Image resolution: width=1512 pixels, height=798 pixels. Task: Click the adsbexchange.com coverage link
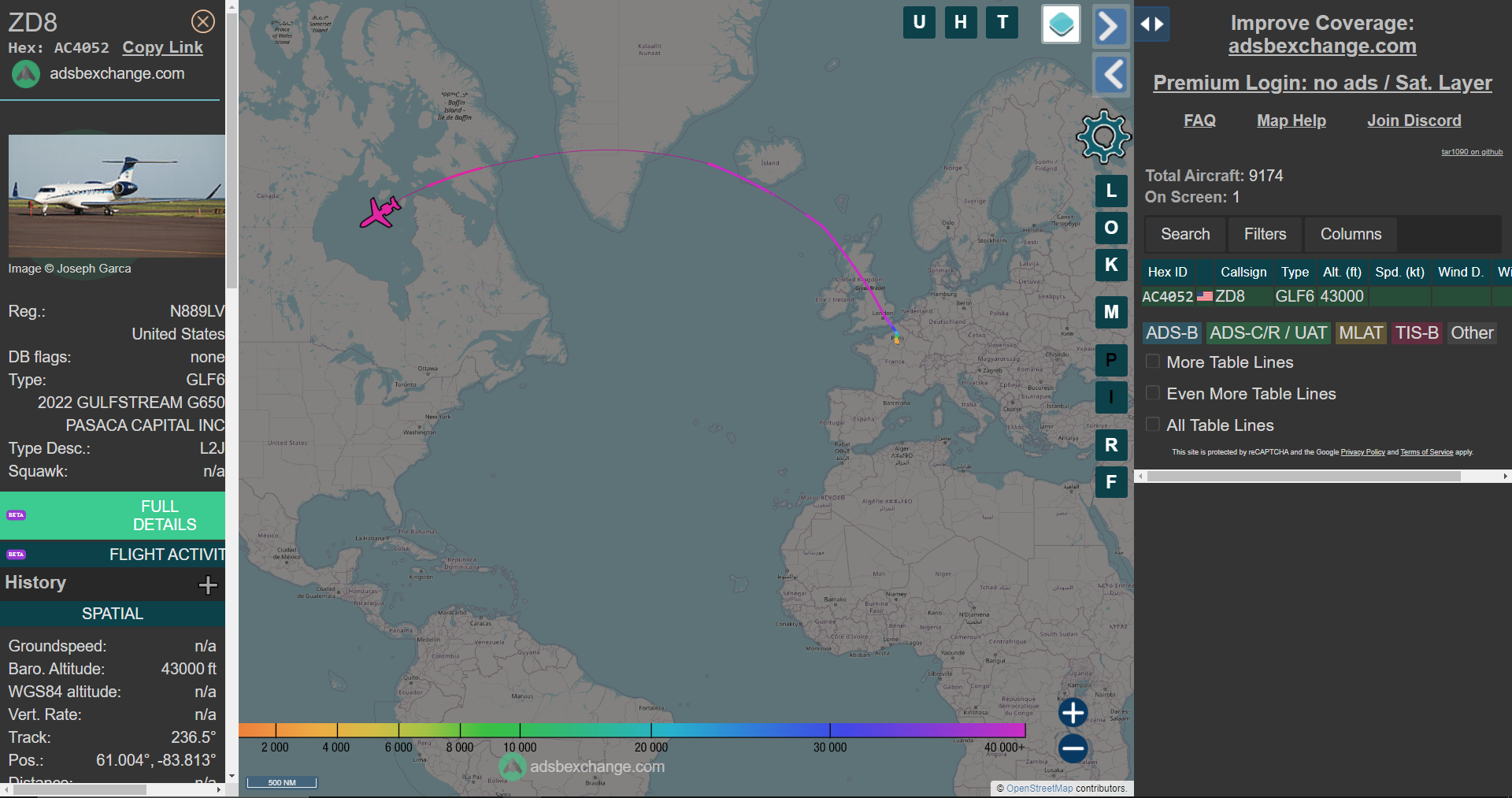(x=1322, y=46)
